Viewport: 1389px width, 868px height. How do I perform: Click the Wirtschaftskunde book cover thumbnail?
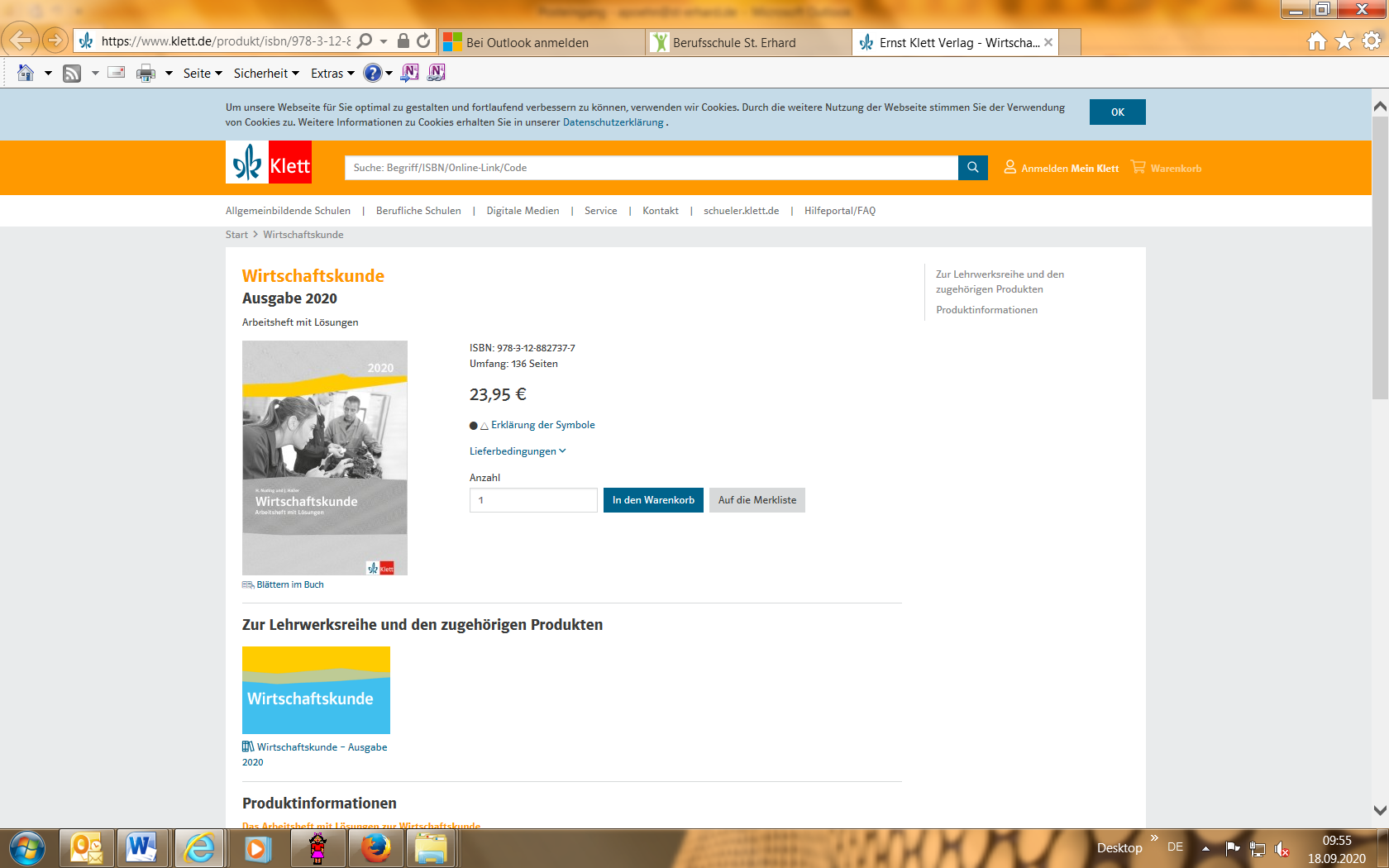tap(324, 457)
